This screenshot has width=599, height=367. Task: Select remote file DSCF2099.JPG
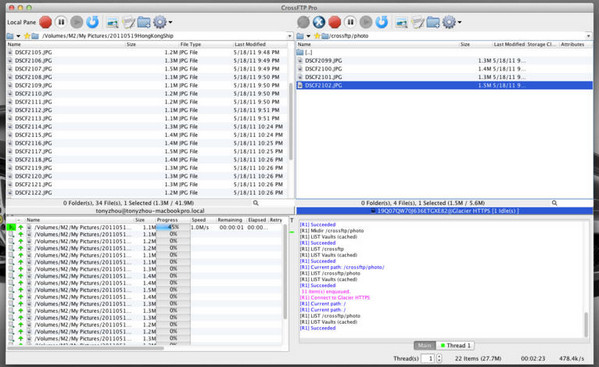tap(444, 60)
